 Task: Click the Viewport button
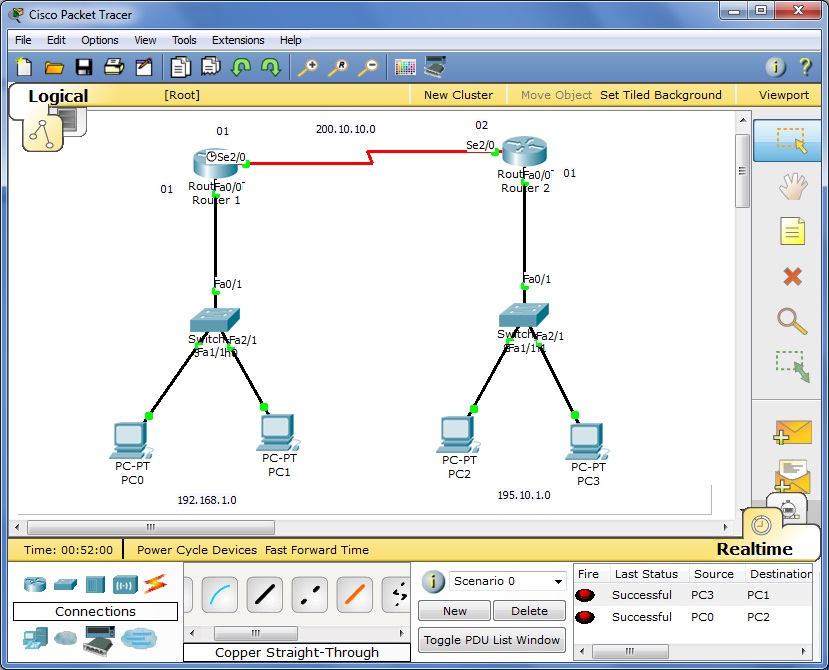[784, 95]
